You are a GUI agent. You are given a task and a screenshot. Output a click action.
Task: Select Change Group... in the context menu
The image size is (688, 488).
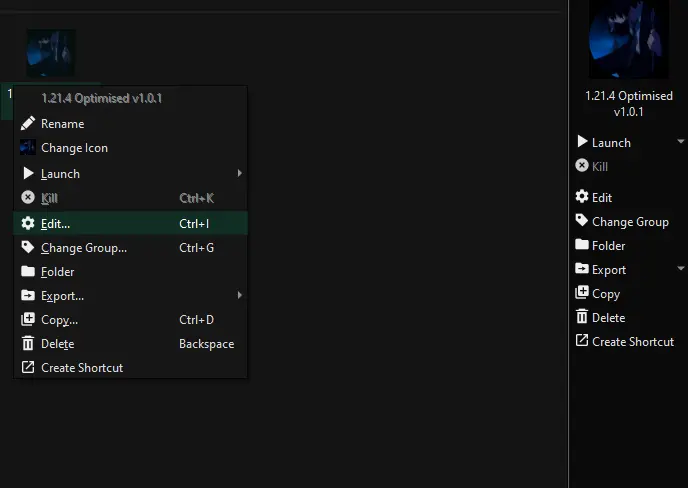point(84,248)
